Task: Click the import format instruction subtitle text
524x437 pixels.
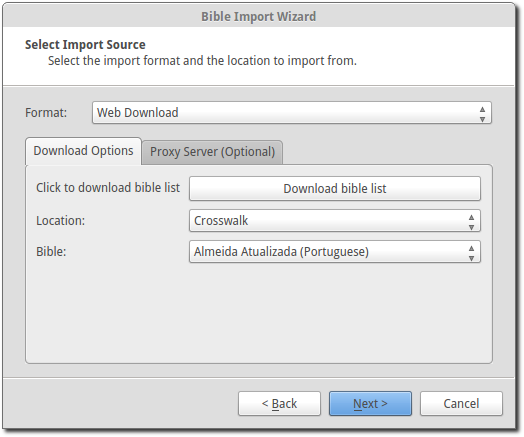Action: click(x=202, y=61)
